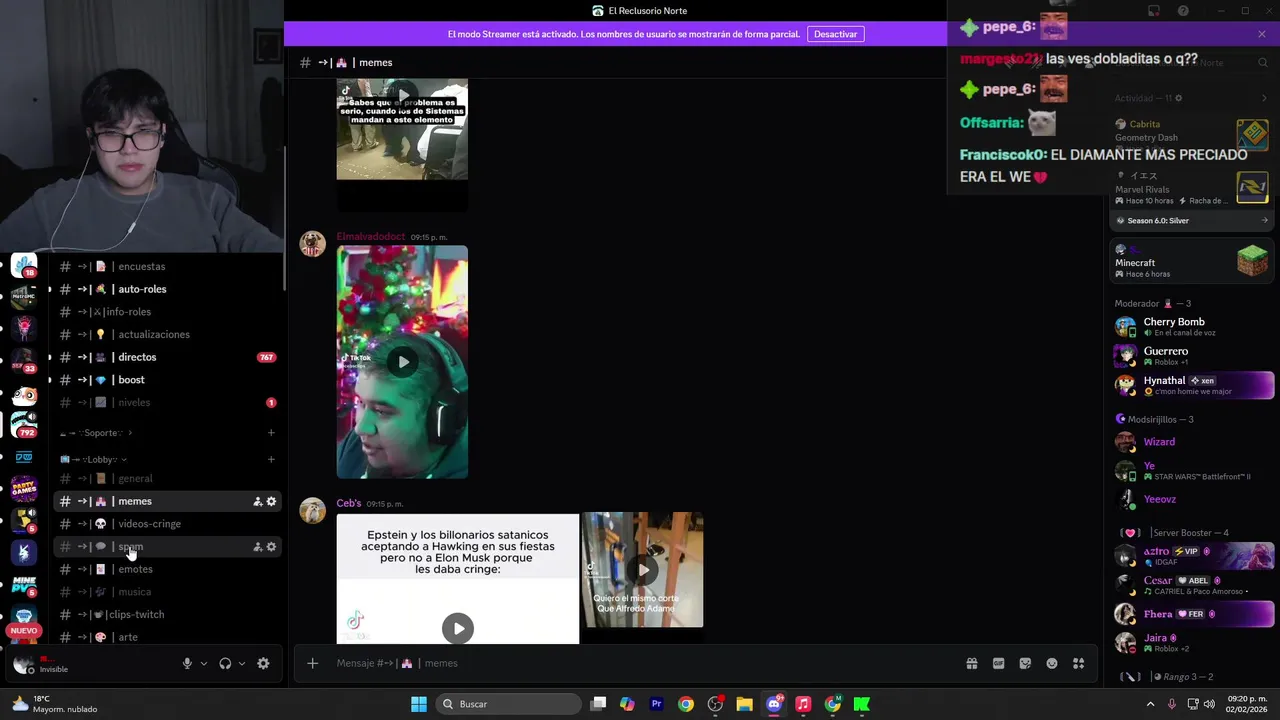
Task: Open the Party Games server icon
Action: (24, 488)
